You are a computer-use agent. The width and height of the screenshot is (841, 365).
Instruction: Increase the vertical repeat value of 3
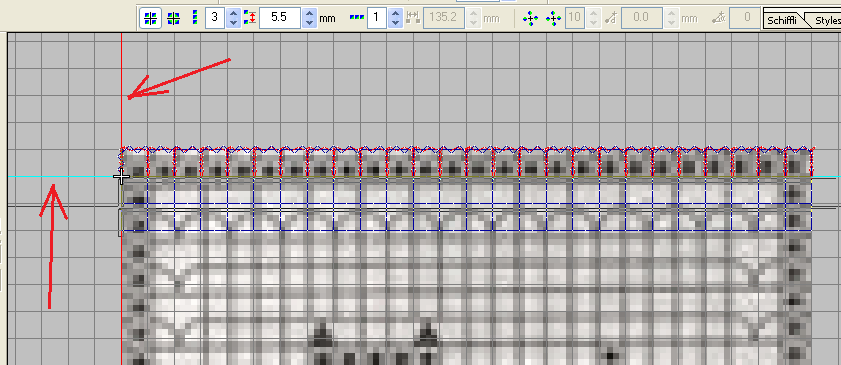tap(233, 13)
